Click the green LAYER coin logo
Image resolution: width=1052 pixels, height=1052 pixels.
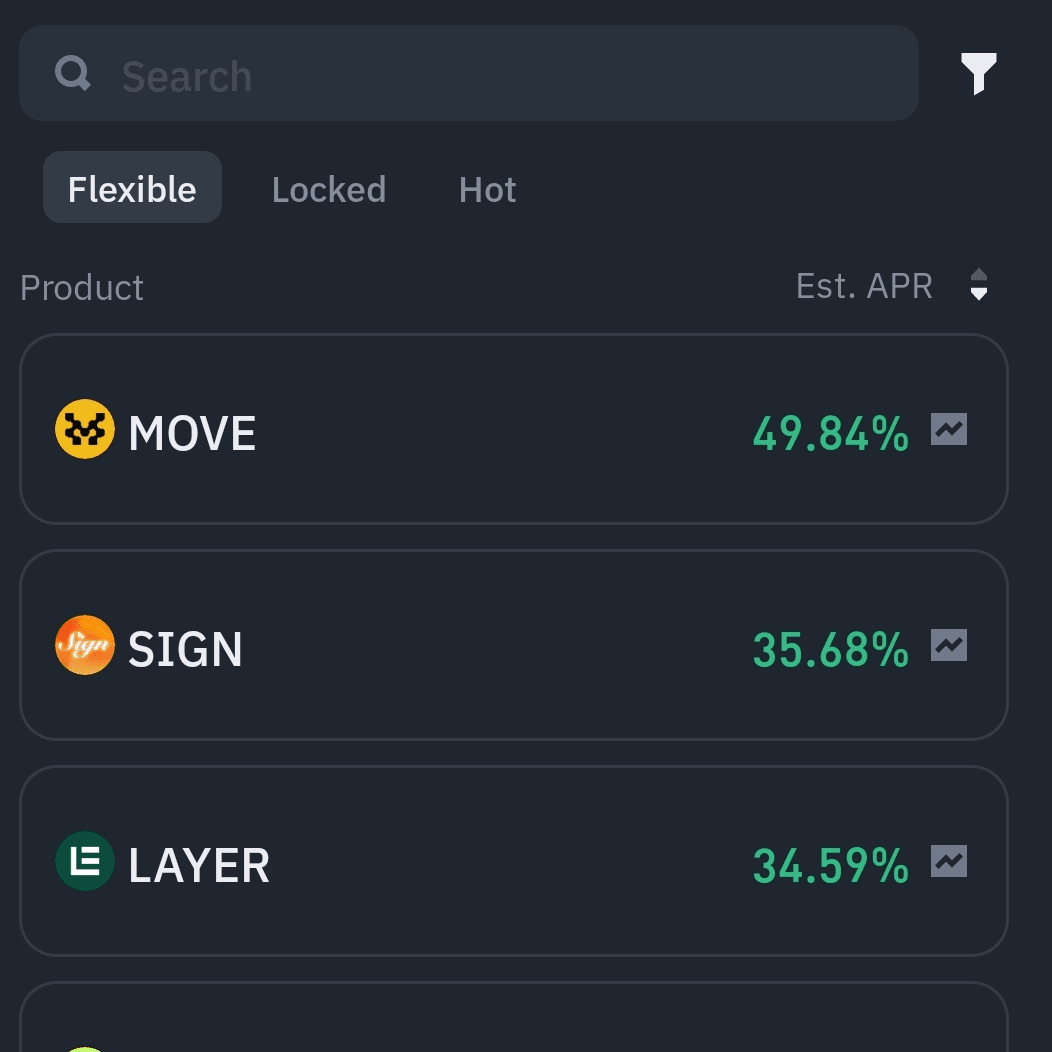(84, 862)
